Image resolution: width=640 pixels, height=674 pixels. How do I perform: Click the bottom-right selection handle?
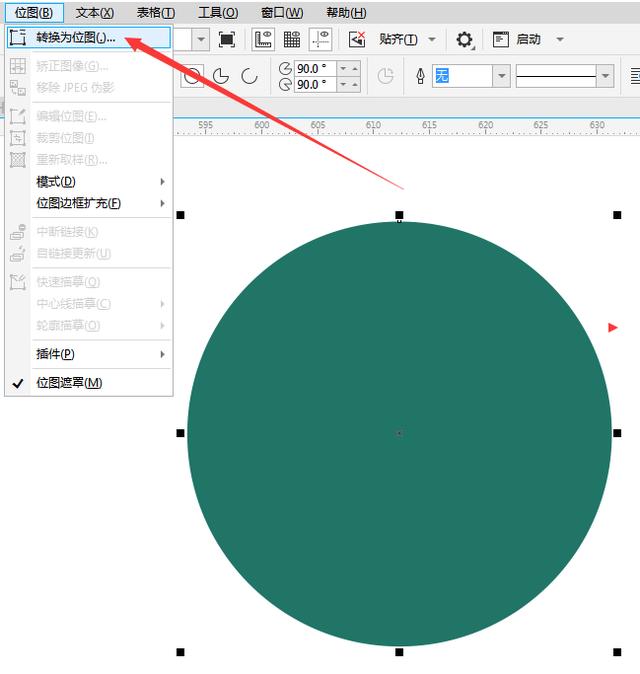[x=617, y=652]
